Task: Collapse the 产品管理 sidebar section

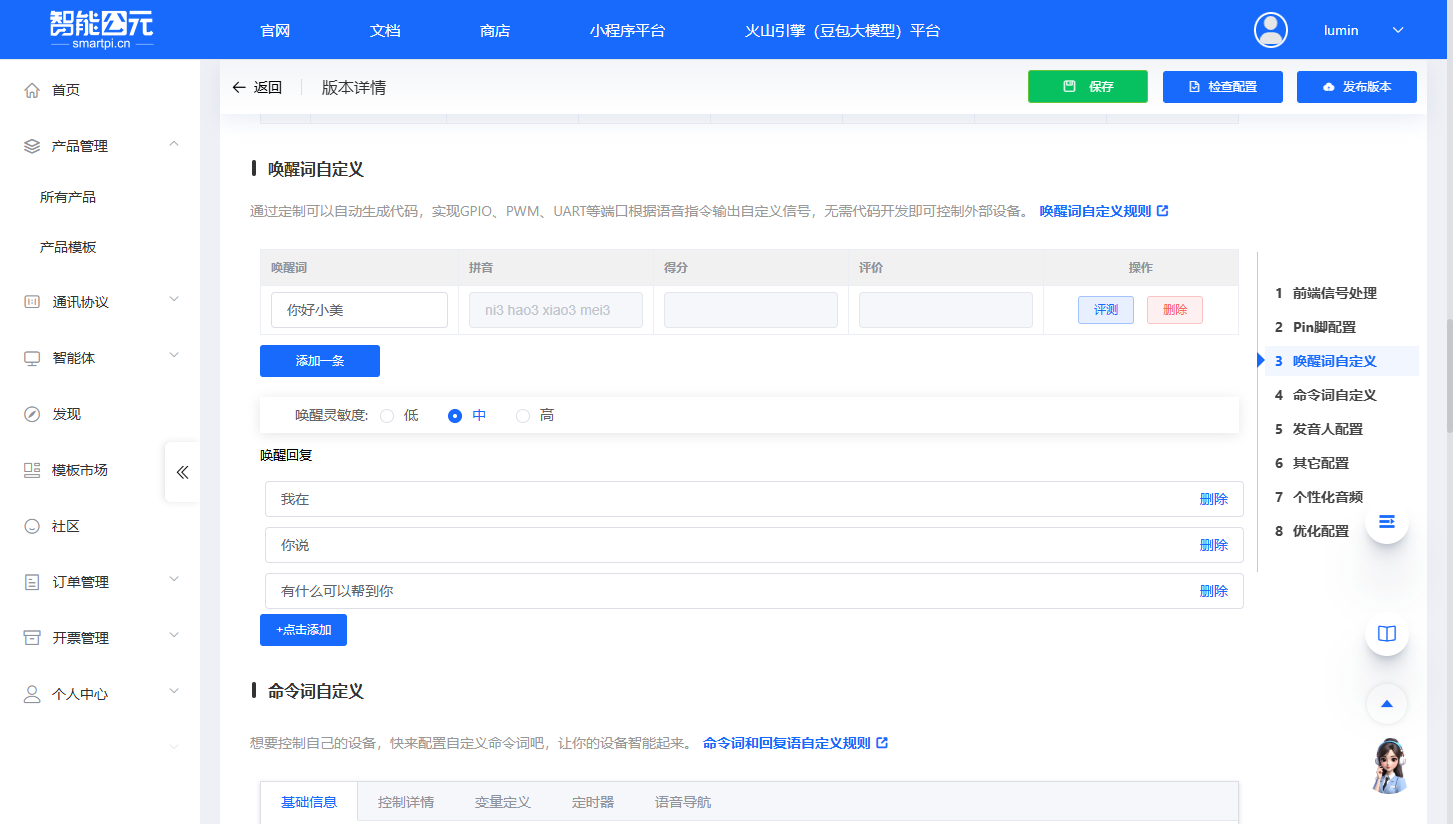Action: click(x=174, y=144)
